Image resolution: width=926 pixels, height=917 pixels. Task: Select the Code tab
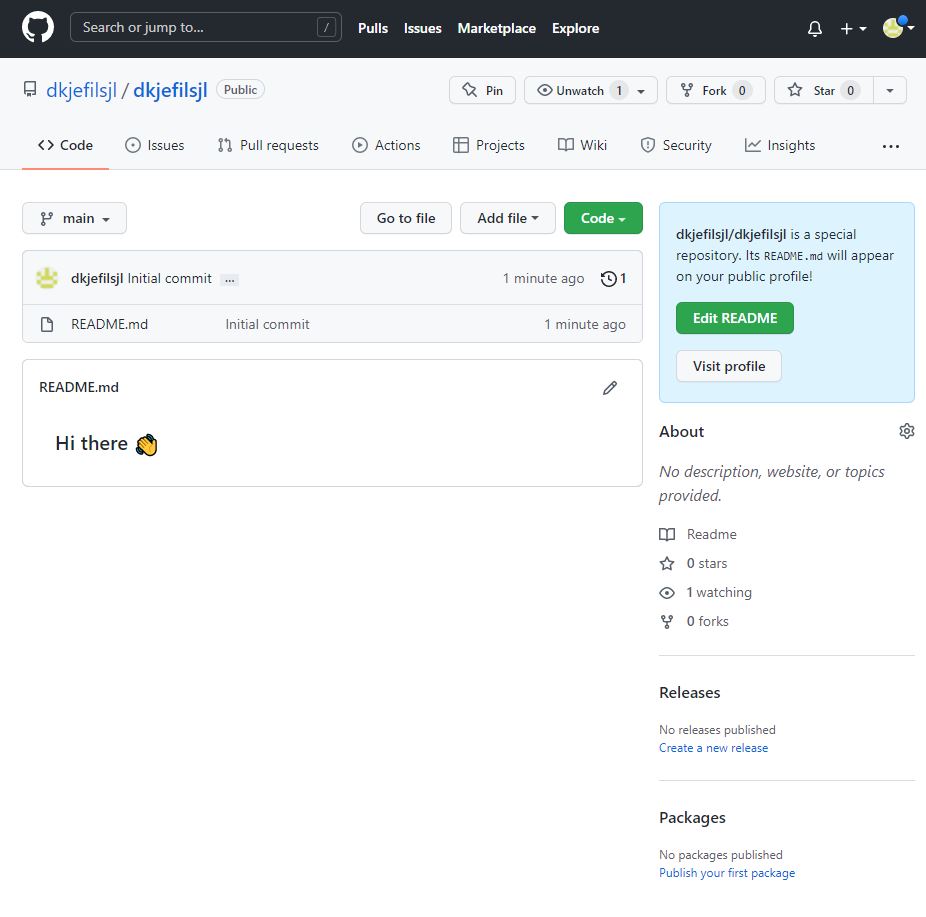coord(66,145)
